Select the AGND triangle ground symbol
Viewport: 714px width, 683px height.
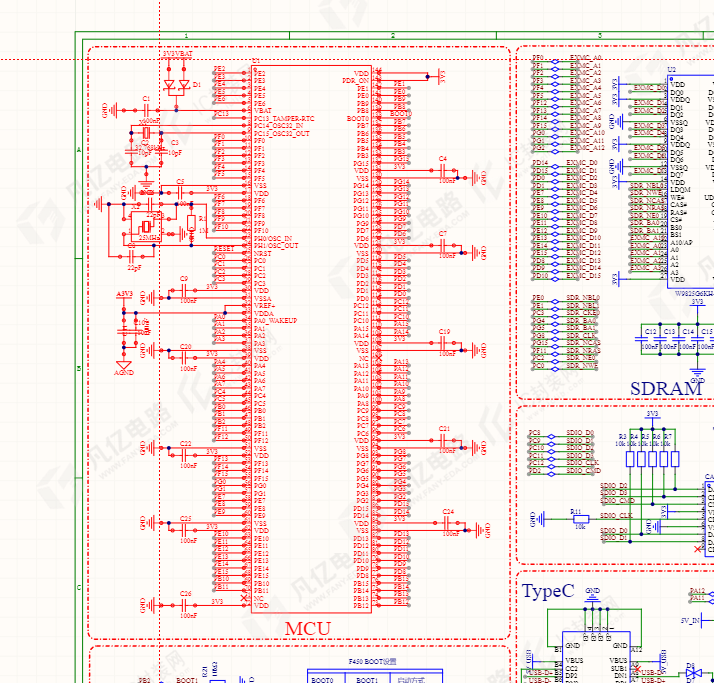point(124,365)
